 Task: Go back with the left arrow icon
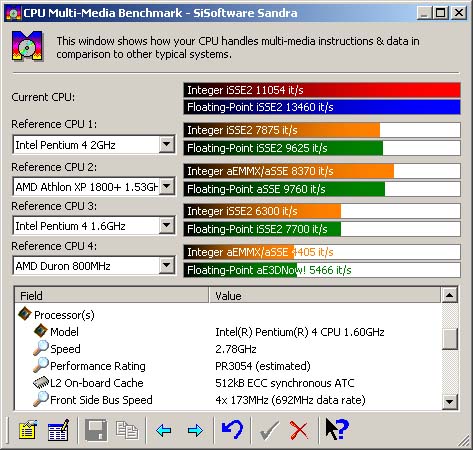164,430
